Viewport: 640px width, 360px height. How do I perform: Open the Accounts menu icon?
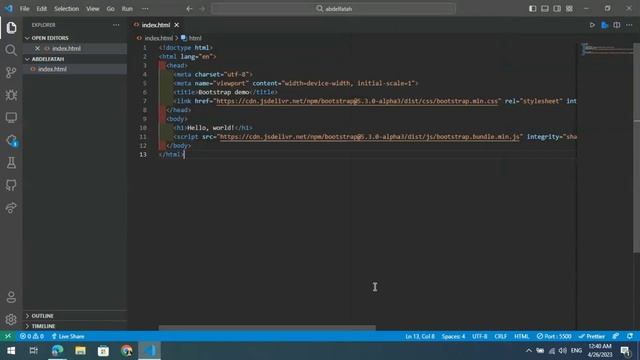(11, 297)
